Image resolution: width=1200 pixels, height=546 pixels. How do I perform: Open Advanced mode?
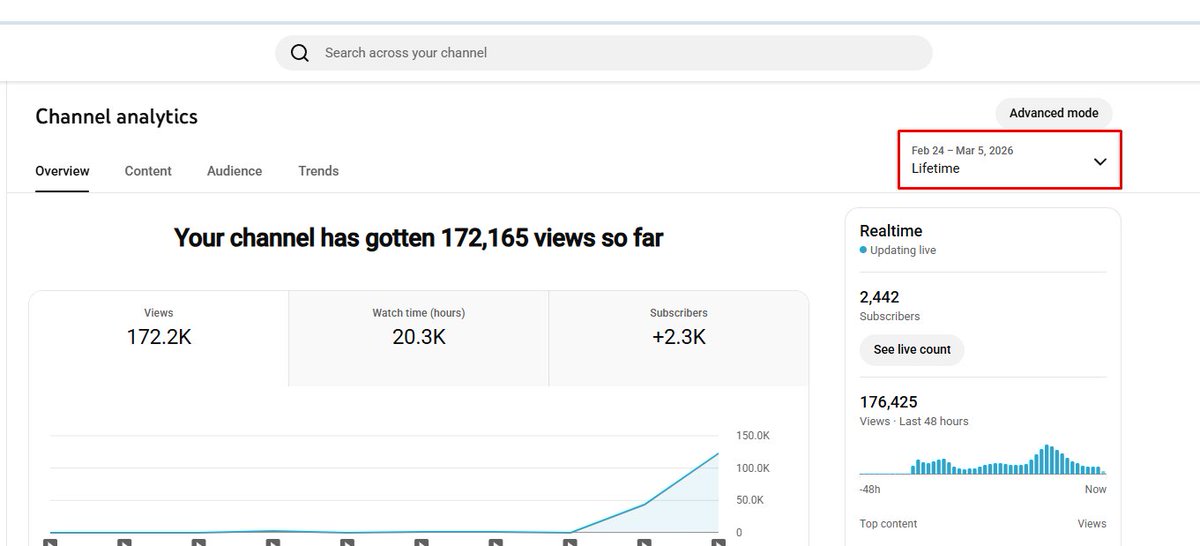pos(1053,113)
